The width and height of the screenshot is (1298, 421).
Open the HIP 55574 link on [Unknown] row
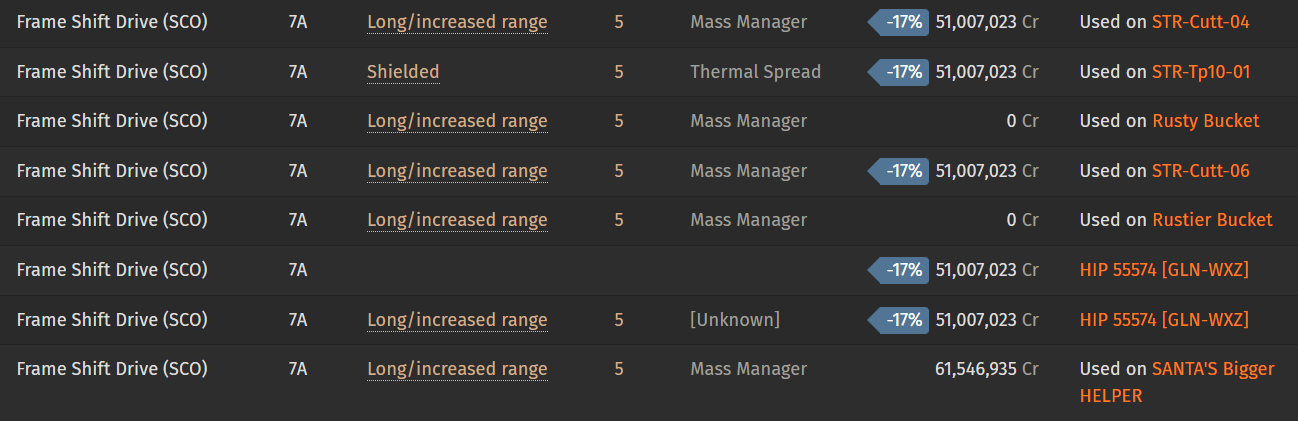[1164, 320]
